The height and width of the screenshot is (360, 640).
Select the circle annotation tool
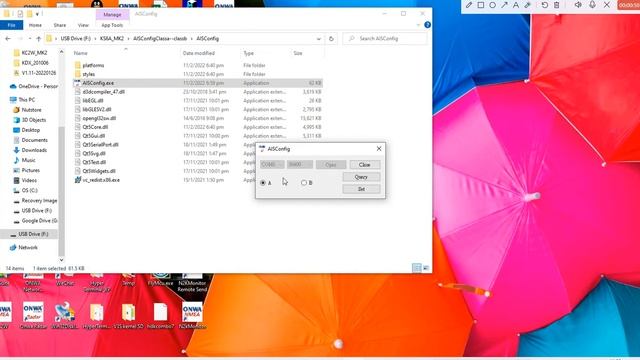pyautogui.click(x=493, y=5)
